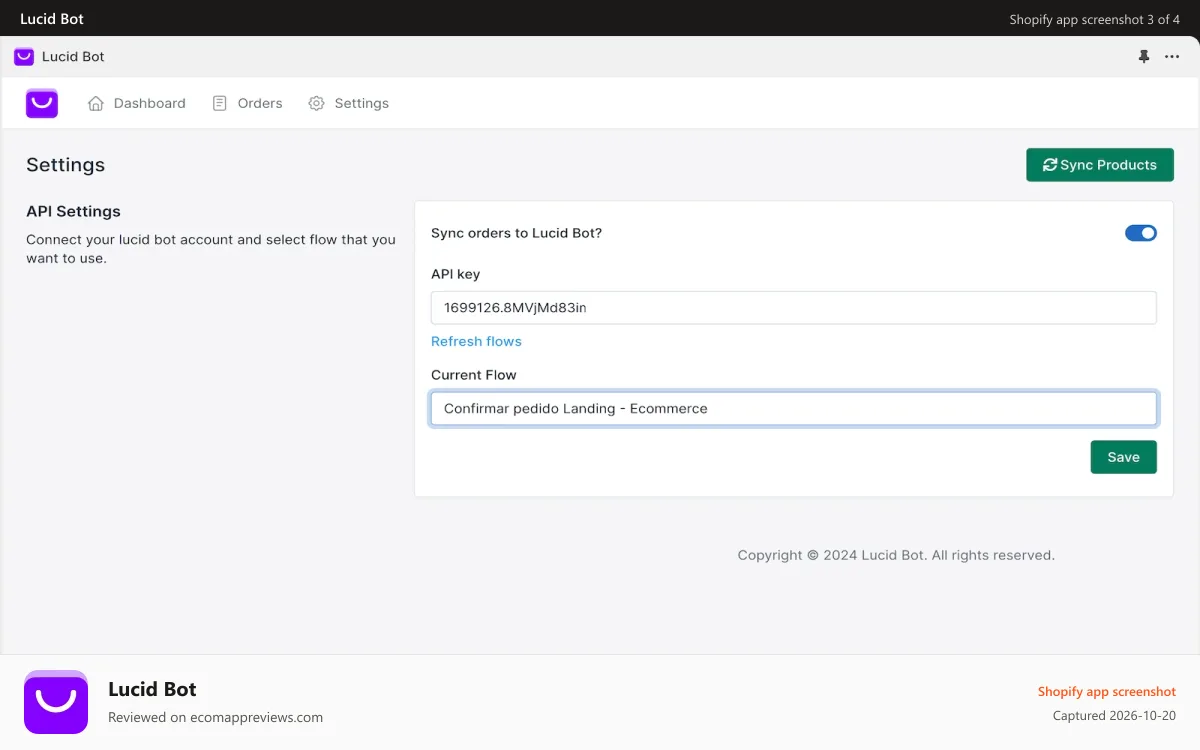Click the 'Sync orders to Lucid Bot?' label
Screen dimensions: 1200x750
(516, 233)
